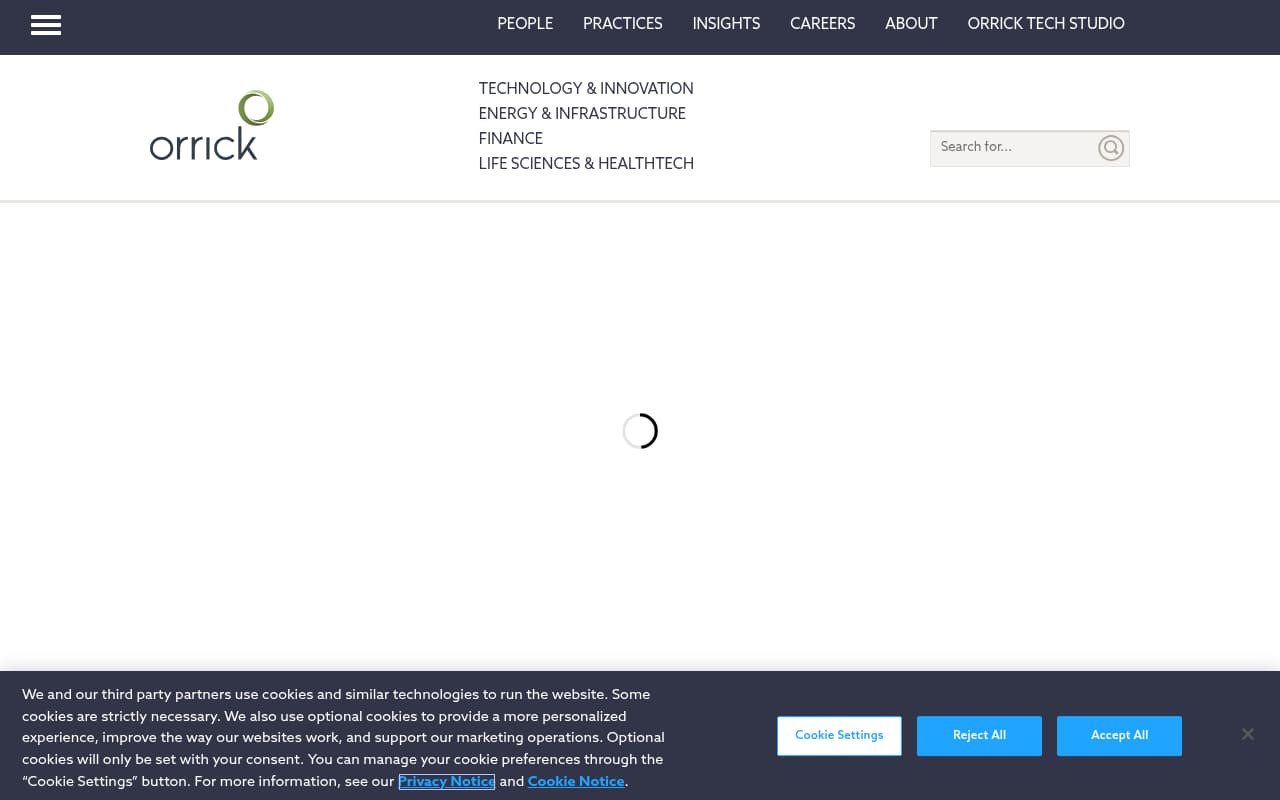
Task: Click the Cookie Settings button
Action: tap(839, 736)
